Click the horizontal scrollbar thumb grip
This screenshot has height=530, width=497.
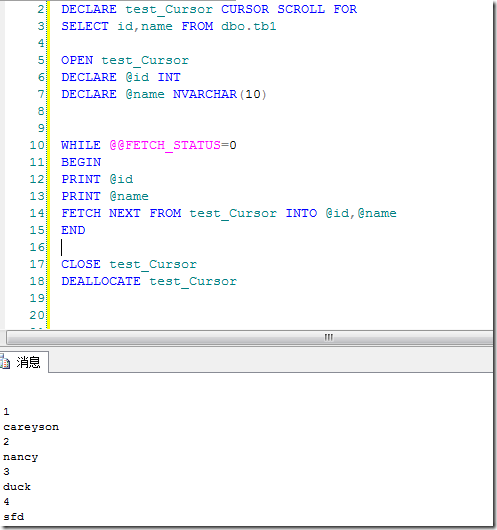[x=328, y=337]
